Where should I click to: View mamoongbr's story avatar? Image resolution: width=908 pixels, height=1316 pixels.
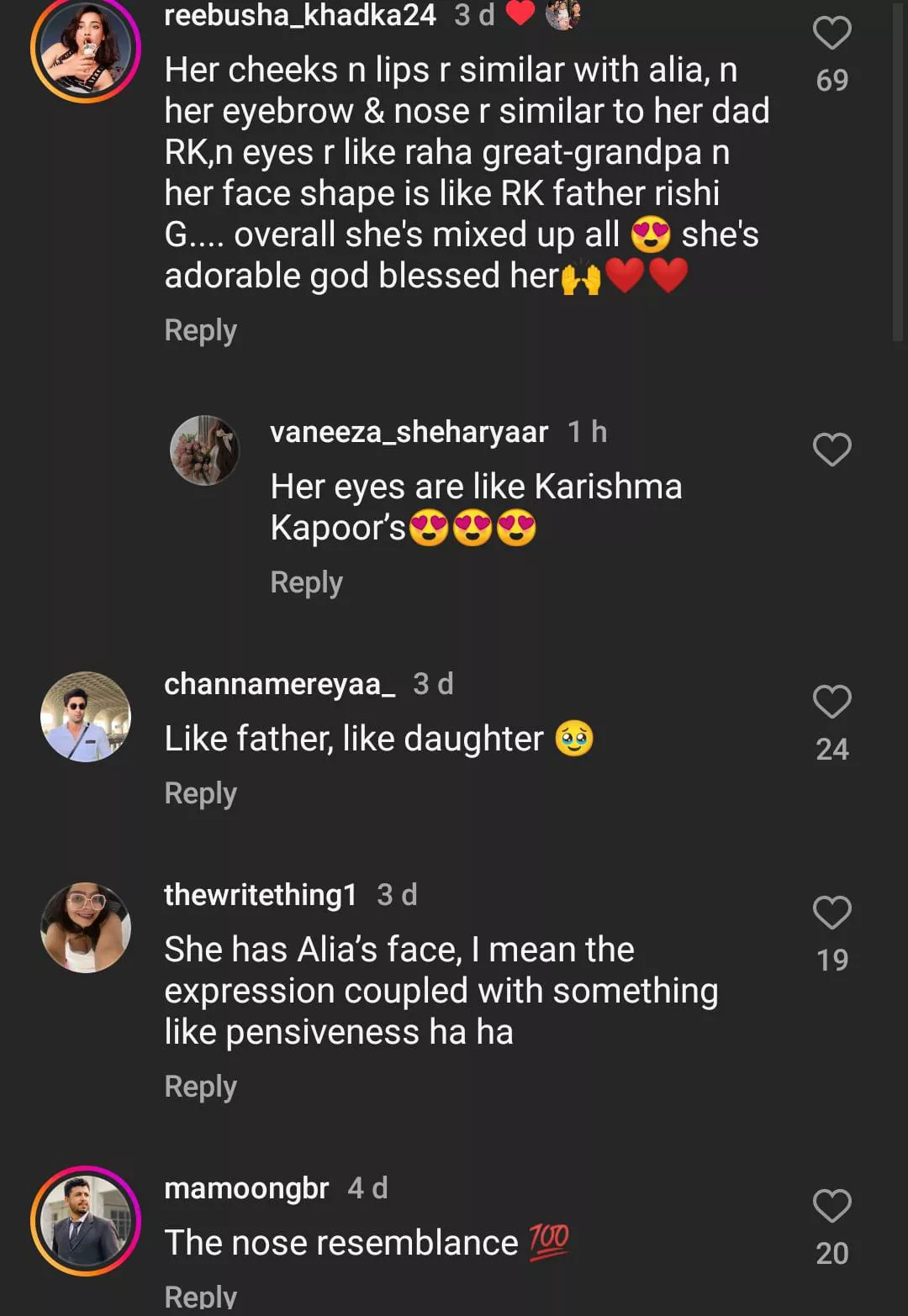pyautogui.click(x=86, y=1220)
